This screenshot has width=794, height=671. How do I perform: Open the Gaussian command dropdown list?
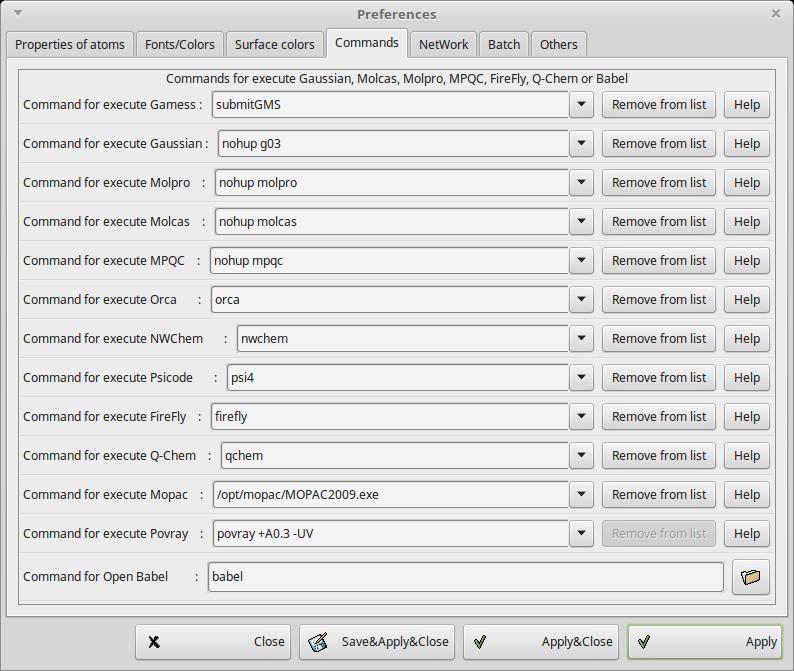point(582,144)
